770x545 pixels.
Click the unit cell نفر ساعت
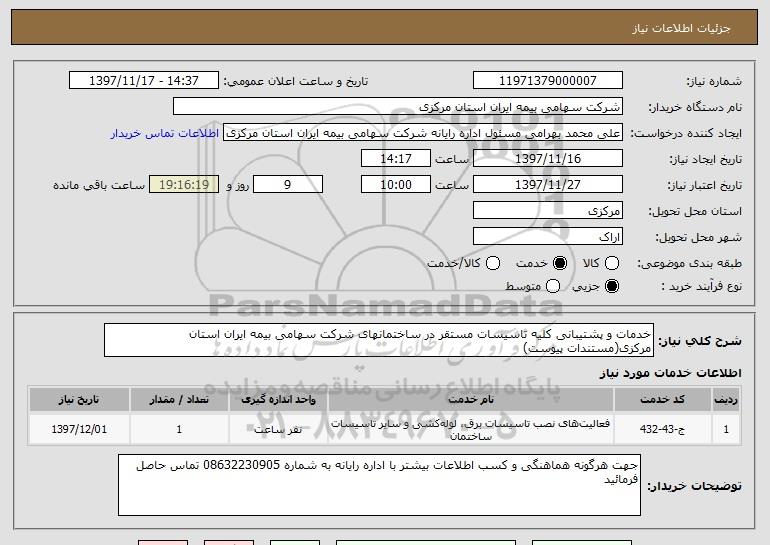[x=278, y=429]
